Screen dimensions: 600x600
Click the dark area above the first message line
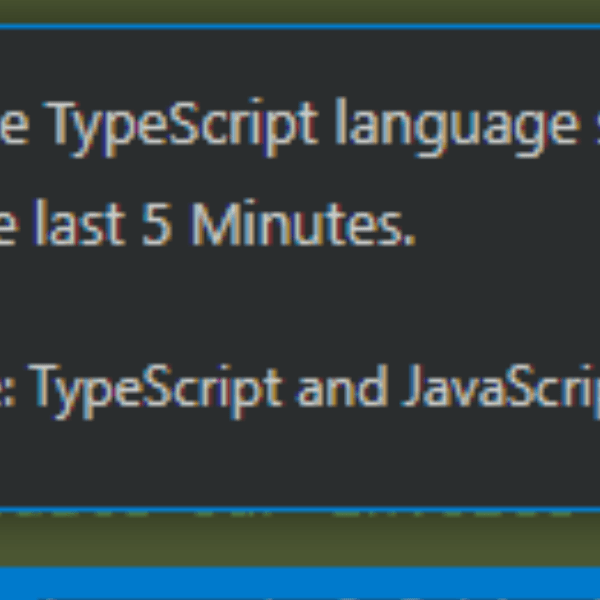tap(300, 65)
